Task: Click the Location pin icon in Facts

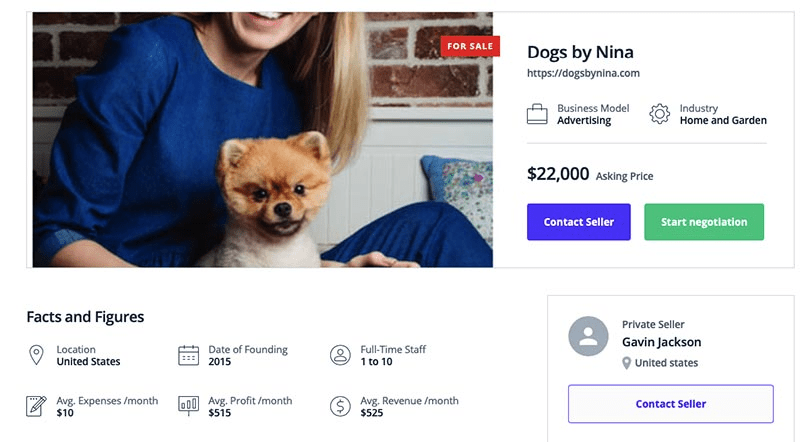Action: [x=37, y=355]
